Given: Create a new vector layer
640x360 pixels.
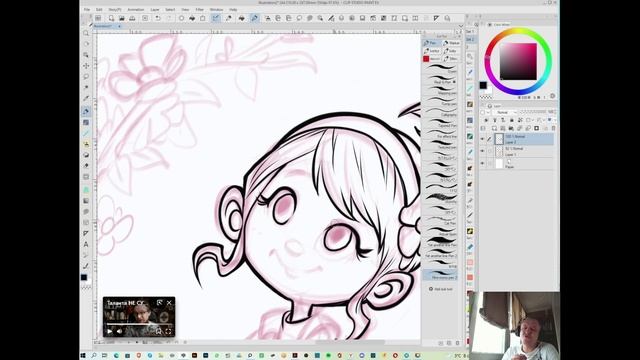Looking at the screenshot, I should (x=503, y=128).
